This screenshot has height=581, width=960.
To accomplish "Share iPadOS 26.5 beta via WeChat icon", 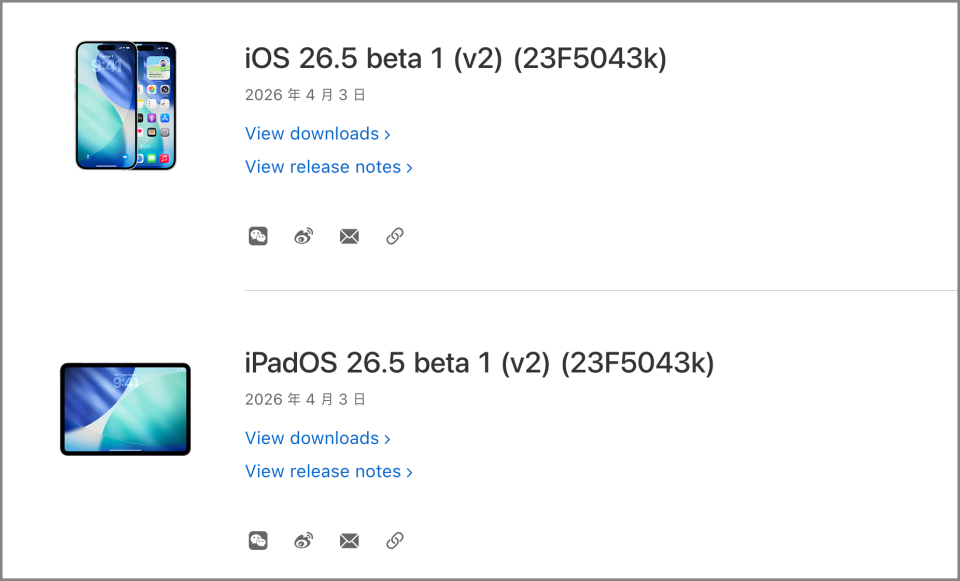I will 258,541.
